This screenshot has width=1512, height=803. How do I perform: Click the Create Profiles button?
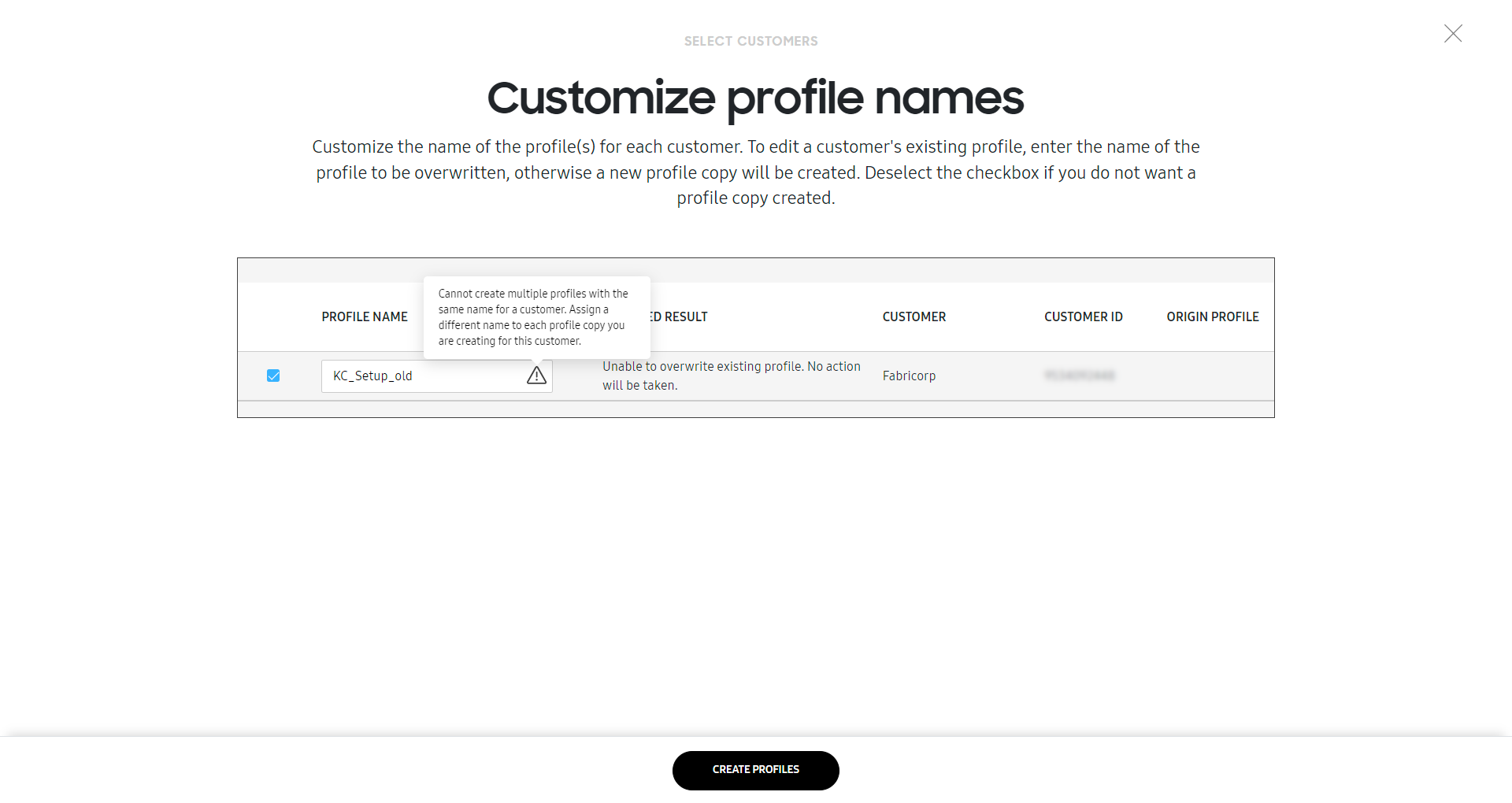(756, 770)
